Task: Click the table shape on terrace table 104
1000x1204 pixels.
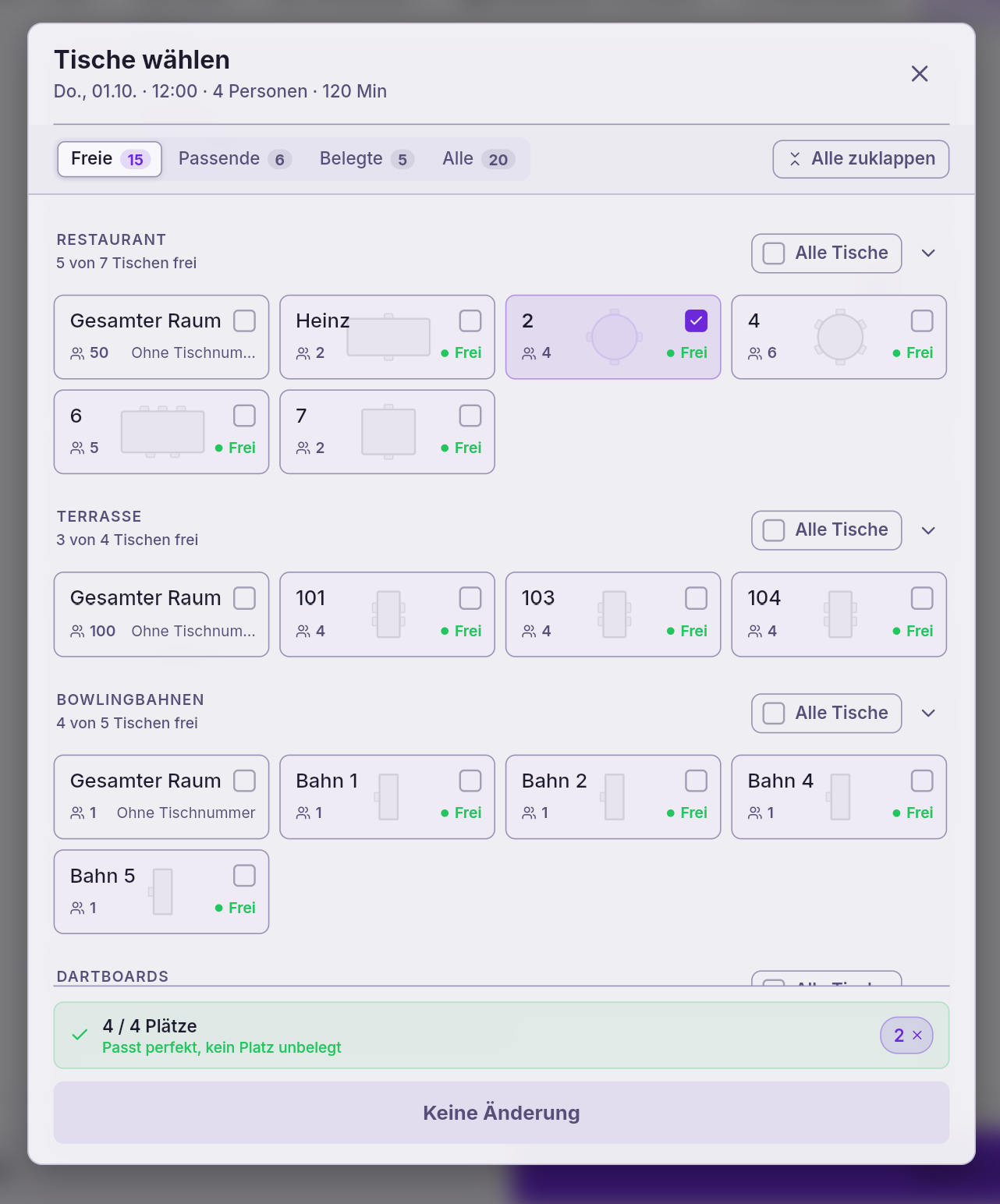Action: (840, 614)
